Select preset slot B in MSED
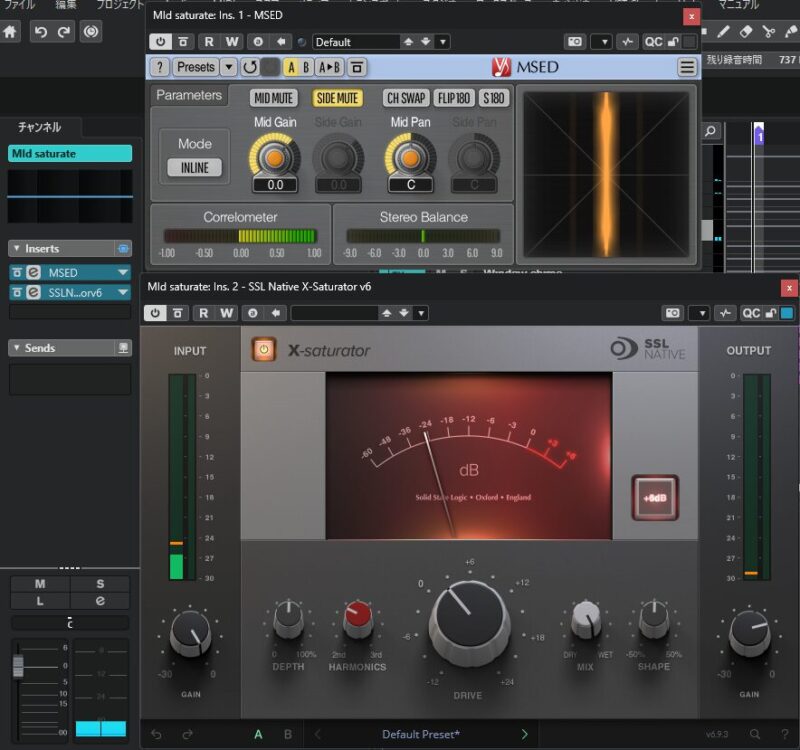 coord(306,67)
